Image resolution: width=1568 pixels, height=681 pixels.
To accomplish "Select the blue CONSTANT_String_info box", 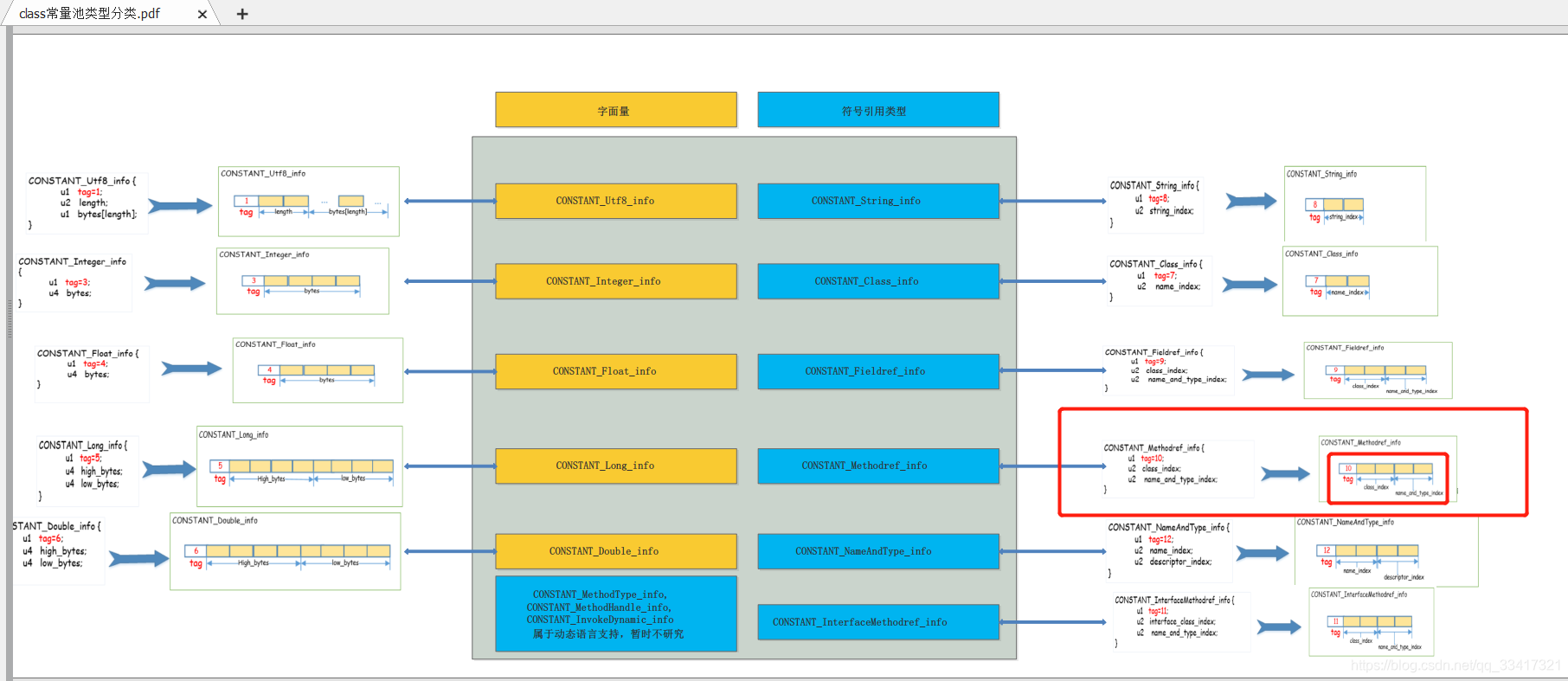I will (x=878, y=201).
